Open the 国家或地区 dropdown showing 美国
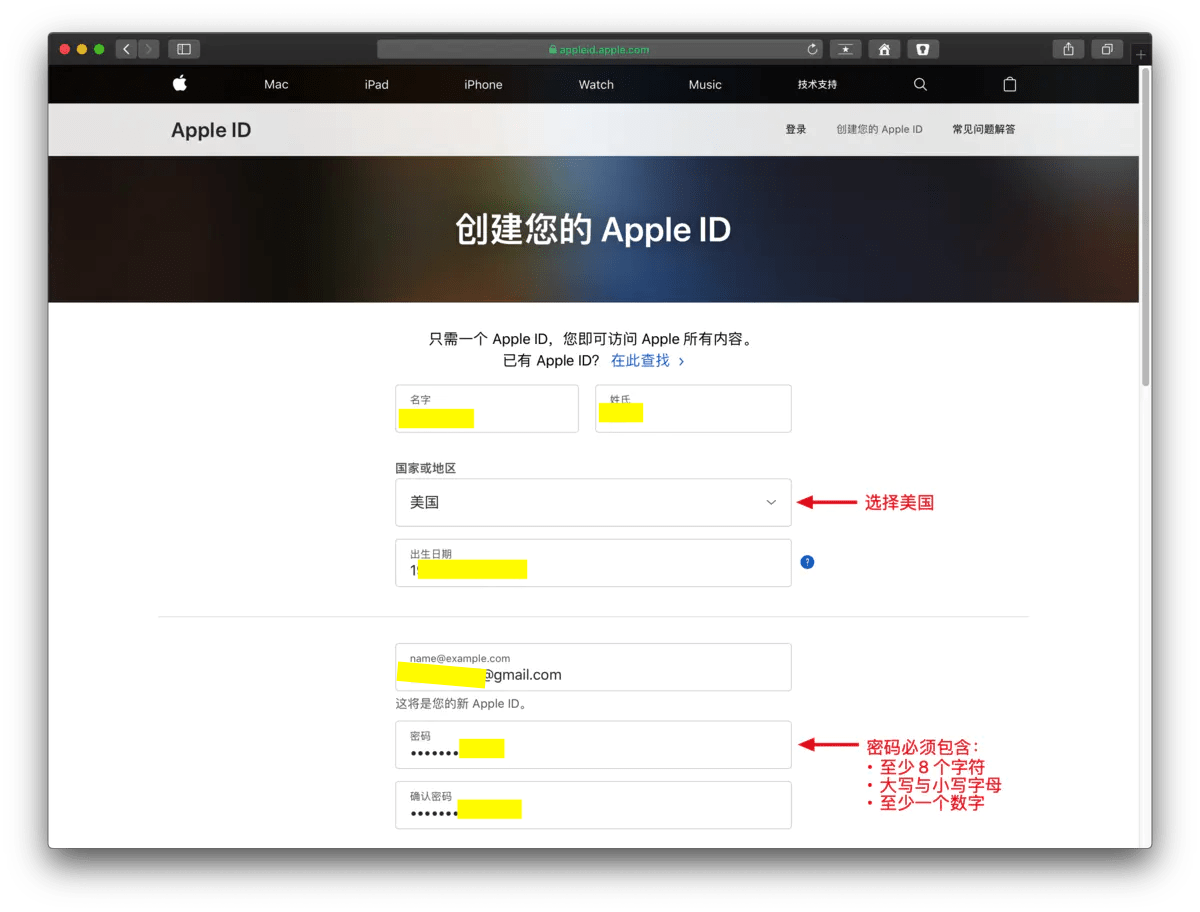 (x=593, y=502)
